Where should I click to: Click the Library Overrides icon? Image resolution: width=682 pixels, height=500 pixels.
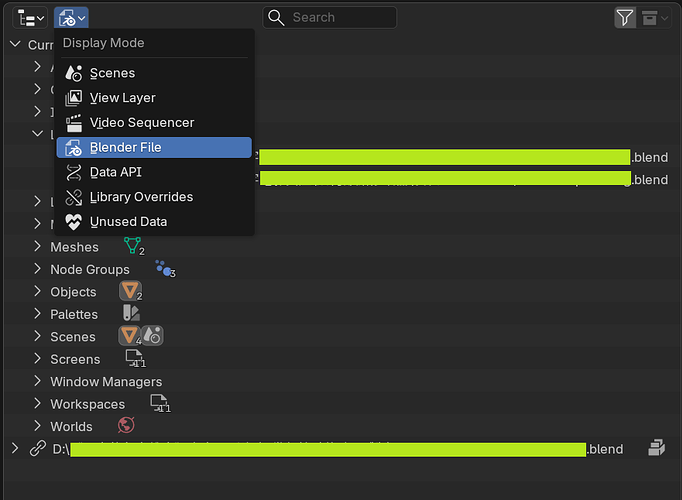74,197
